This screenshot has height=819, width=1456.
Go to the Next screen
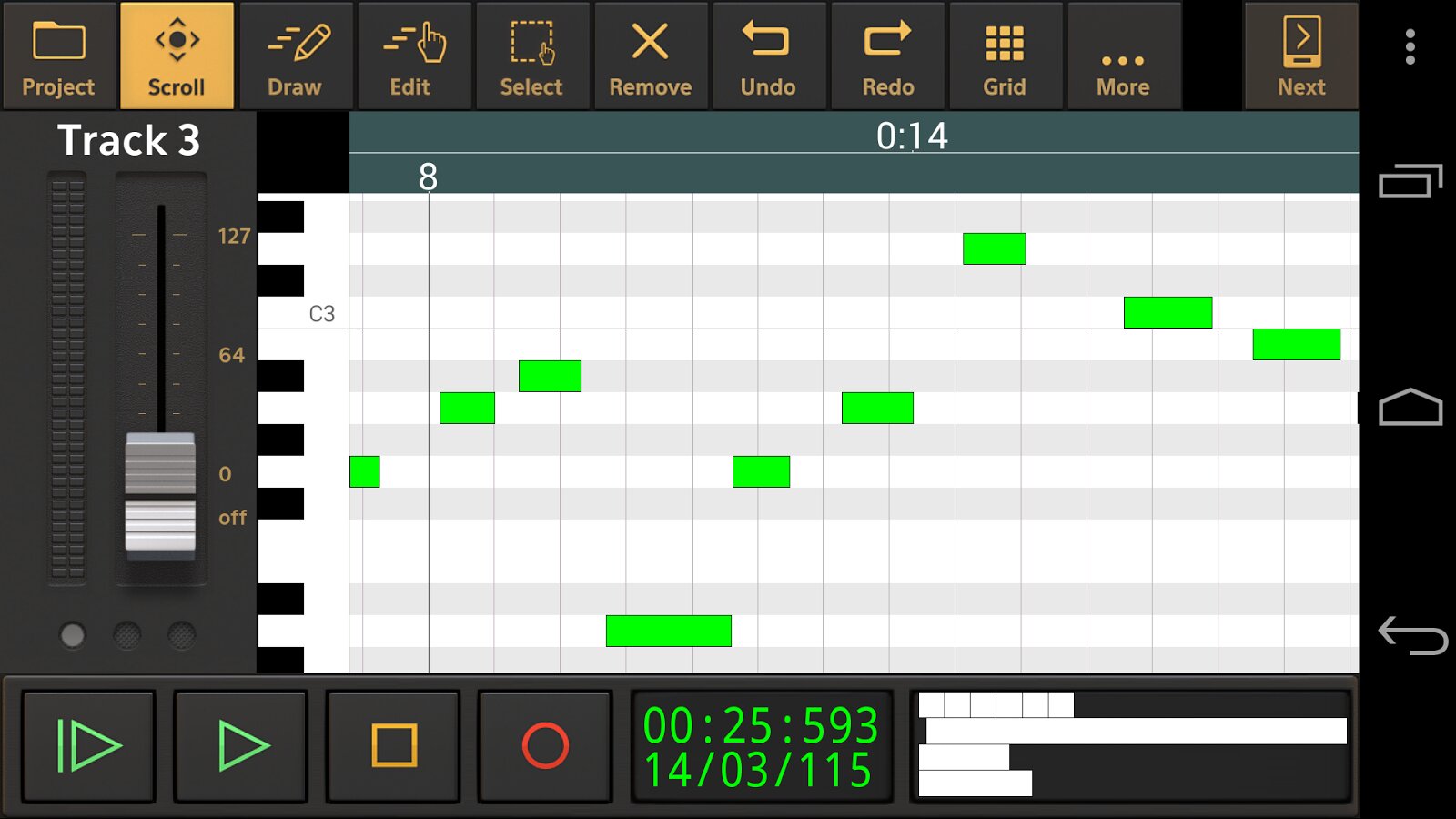tap(1301, 56)
